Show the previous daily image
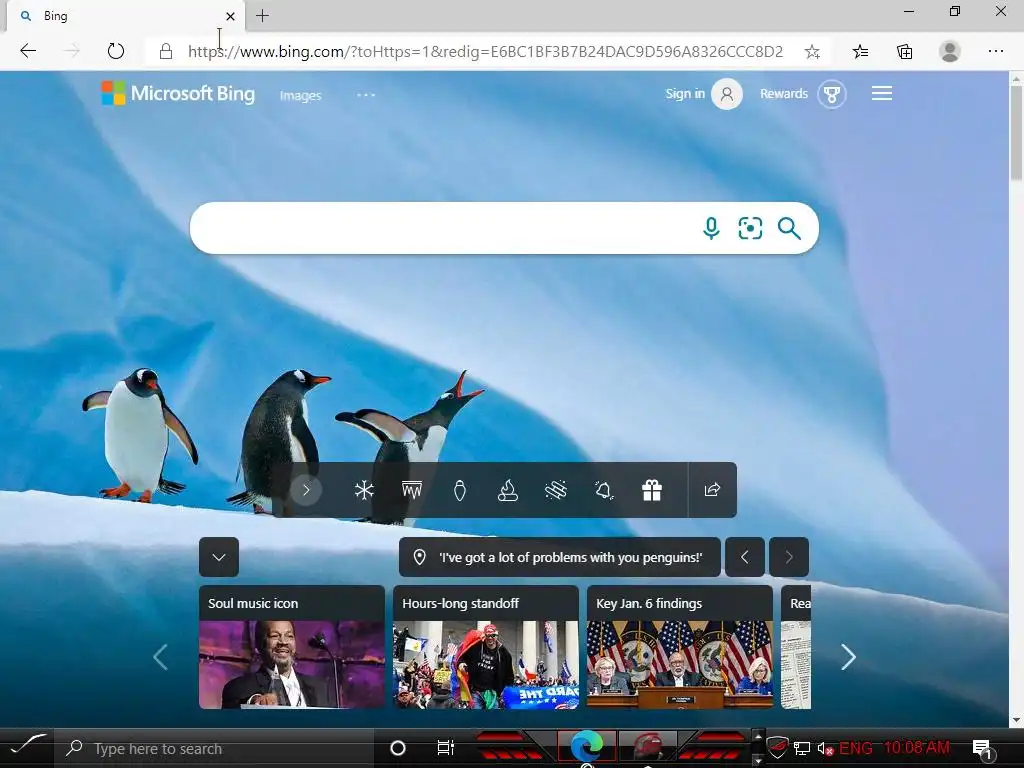Viewport: 1024px width, 768px height. 744,557
